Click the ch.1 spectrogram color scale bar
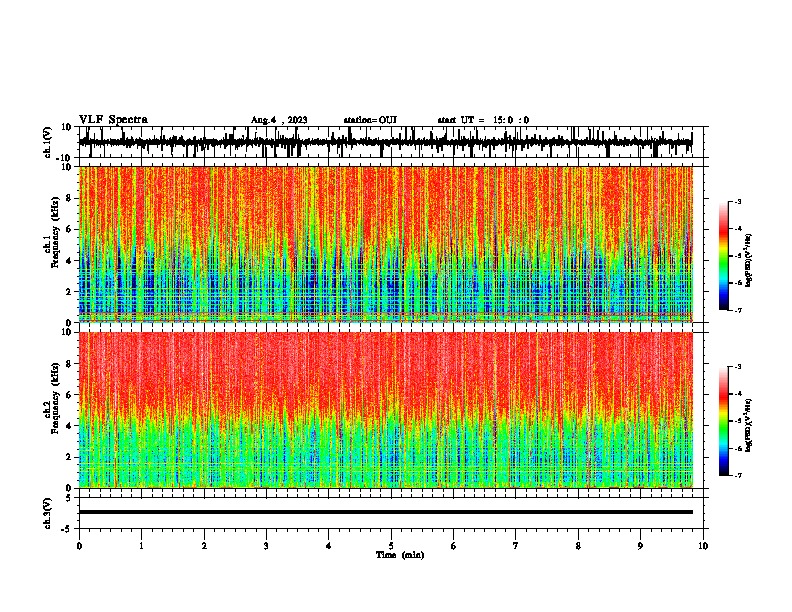 coord(724,256)
